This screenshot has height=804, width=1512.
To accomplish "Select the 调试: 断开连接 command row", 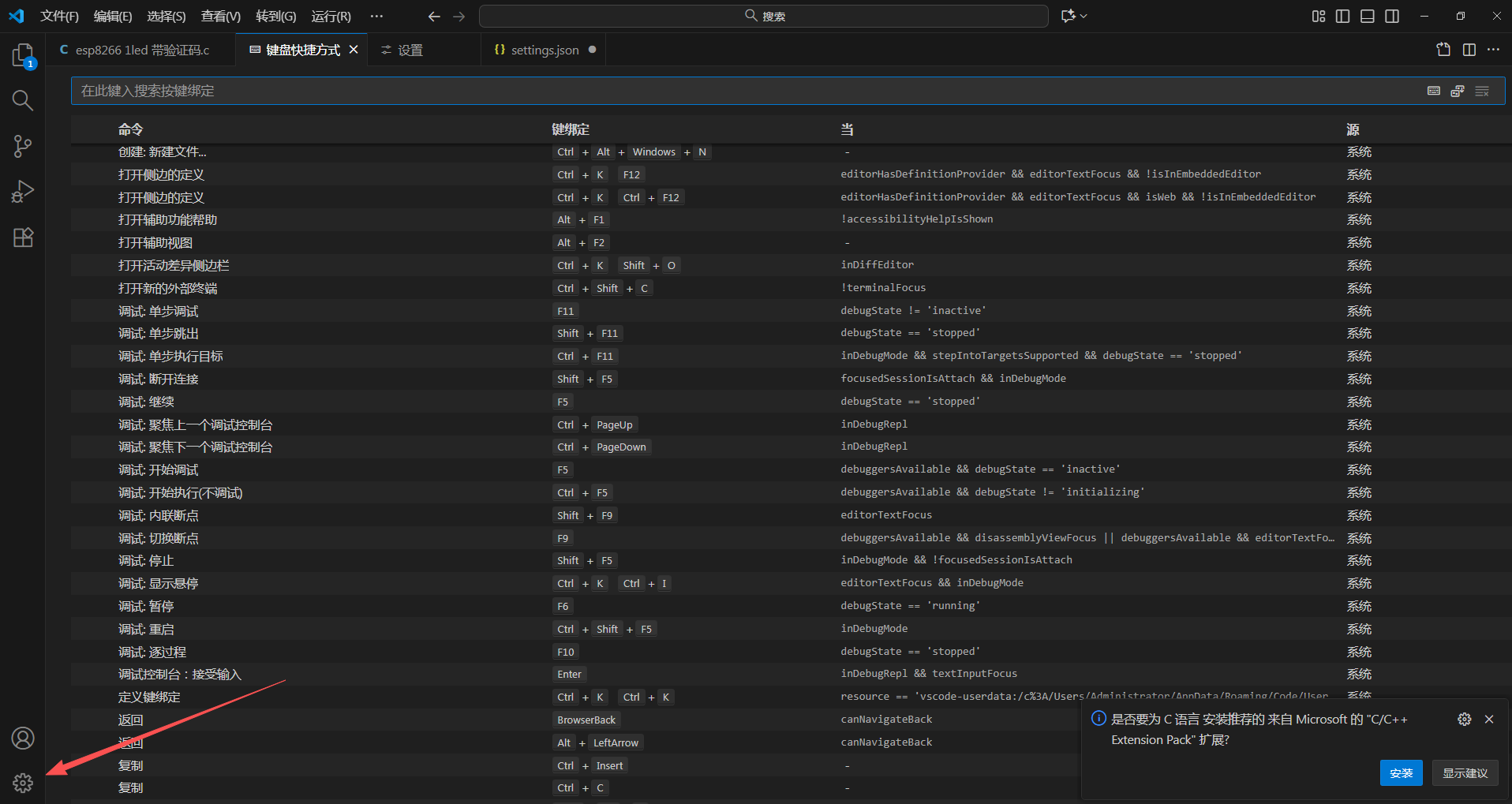I will pyautogui.click(x=788, y=380).
